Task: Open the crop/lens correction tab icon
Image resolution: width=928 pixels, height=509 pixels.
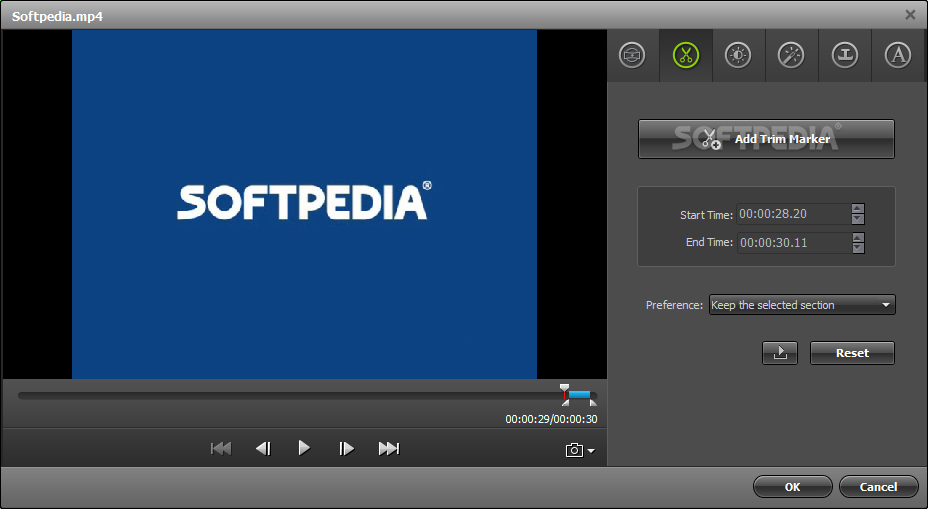Action: 632,56
